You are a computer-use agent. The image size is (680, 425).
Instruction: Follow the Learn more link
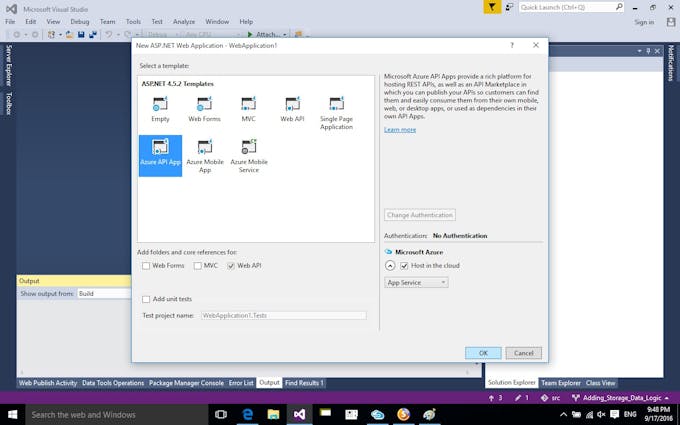(400, 130)
